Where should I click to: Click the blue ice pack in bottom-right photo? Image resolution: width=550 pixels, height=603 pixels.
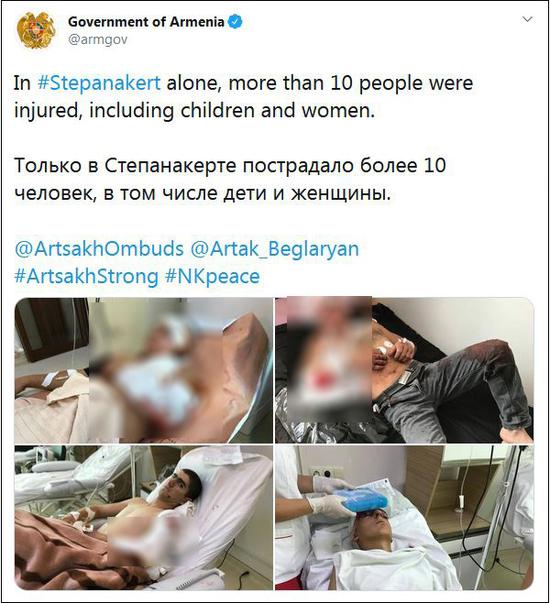point(360,499)
